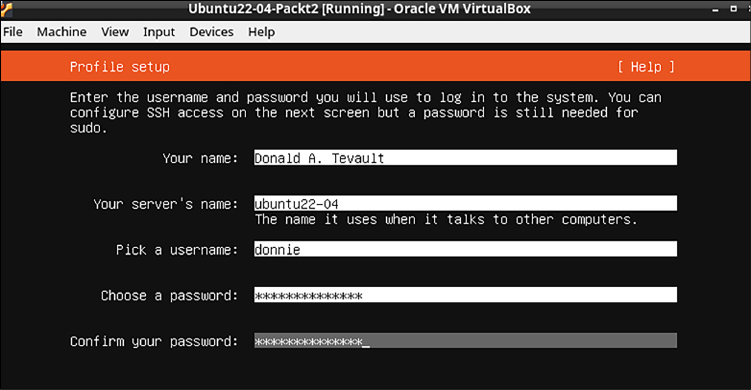Open the File menu
This screenshot has width=751, height=390.
[x=12, y=32]
